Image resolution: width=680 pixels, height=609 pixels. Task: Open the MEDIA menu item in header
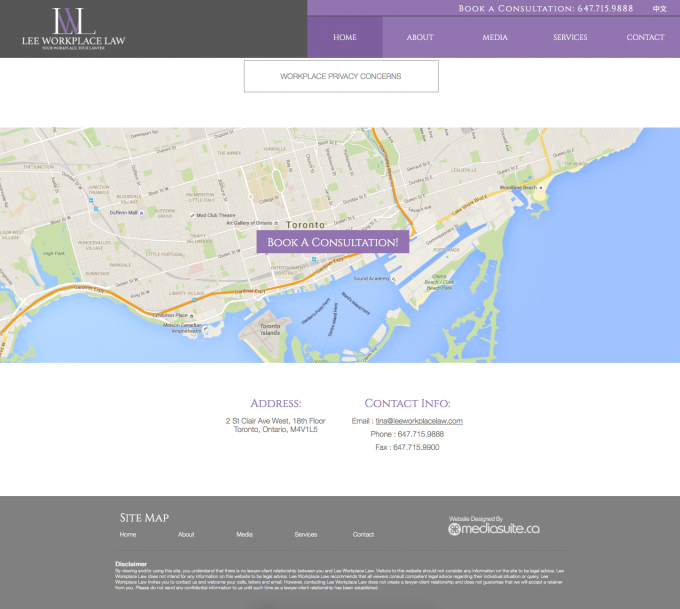click(x=495, y=38)
